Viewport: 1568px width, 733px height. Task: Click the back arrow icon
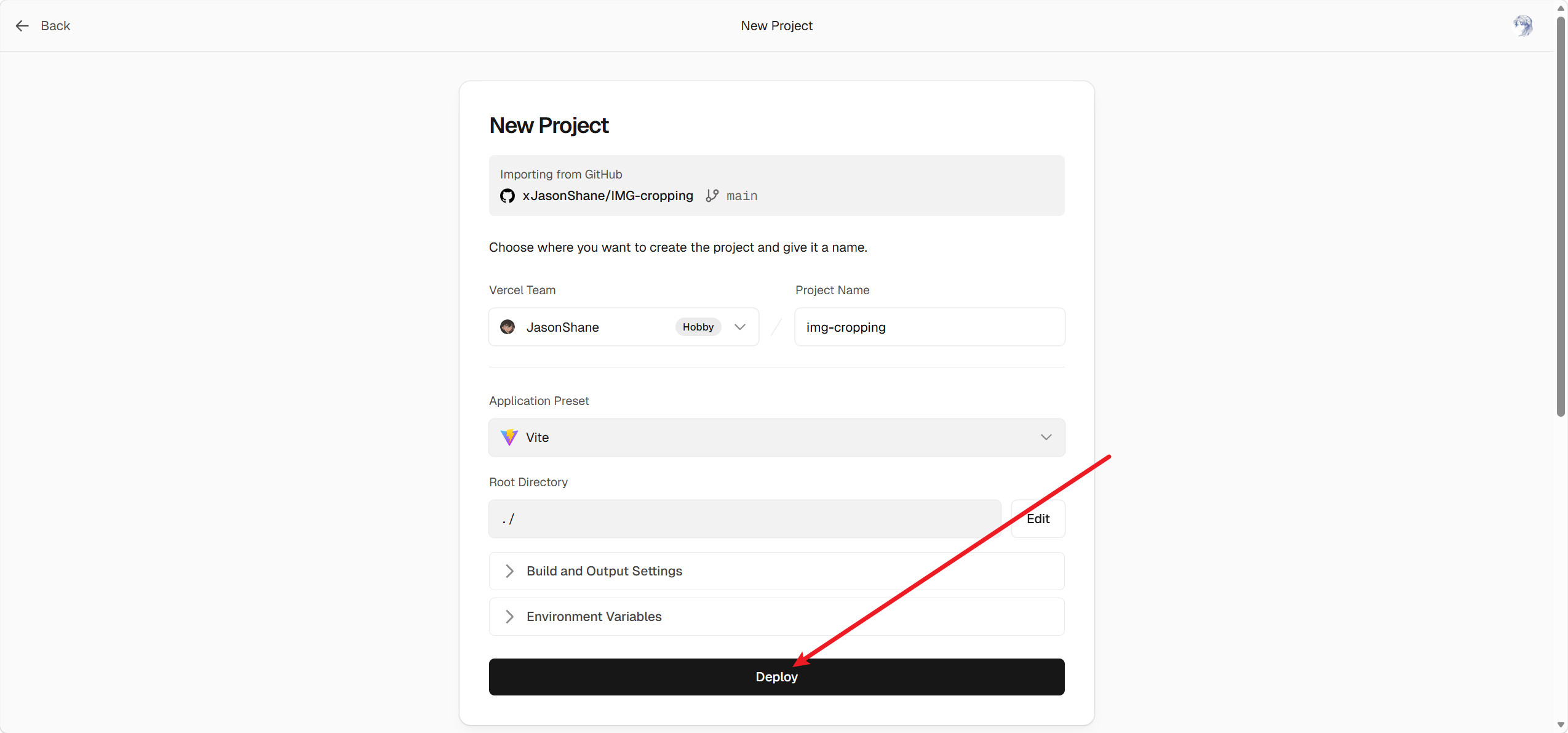(x=22, y=26)
